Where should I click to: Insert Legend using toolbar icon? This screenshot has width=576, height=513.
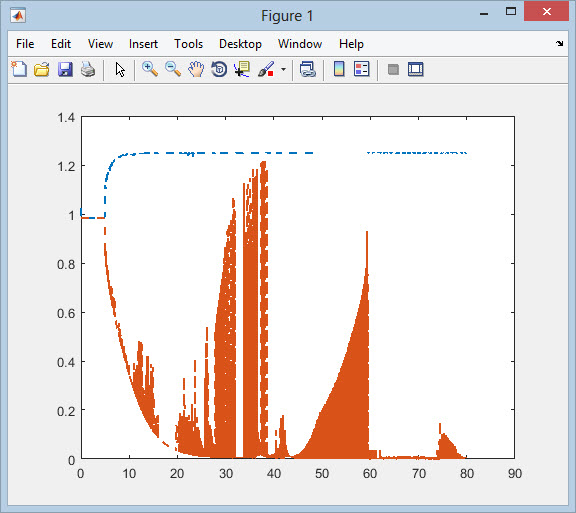[361, 69]
